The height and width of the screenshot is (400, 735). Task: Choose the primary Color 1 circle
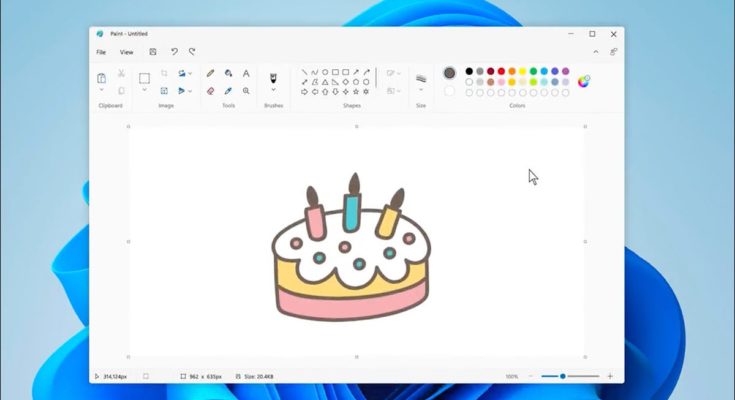(449, 73)
